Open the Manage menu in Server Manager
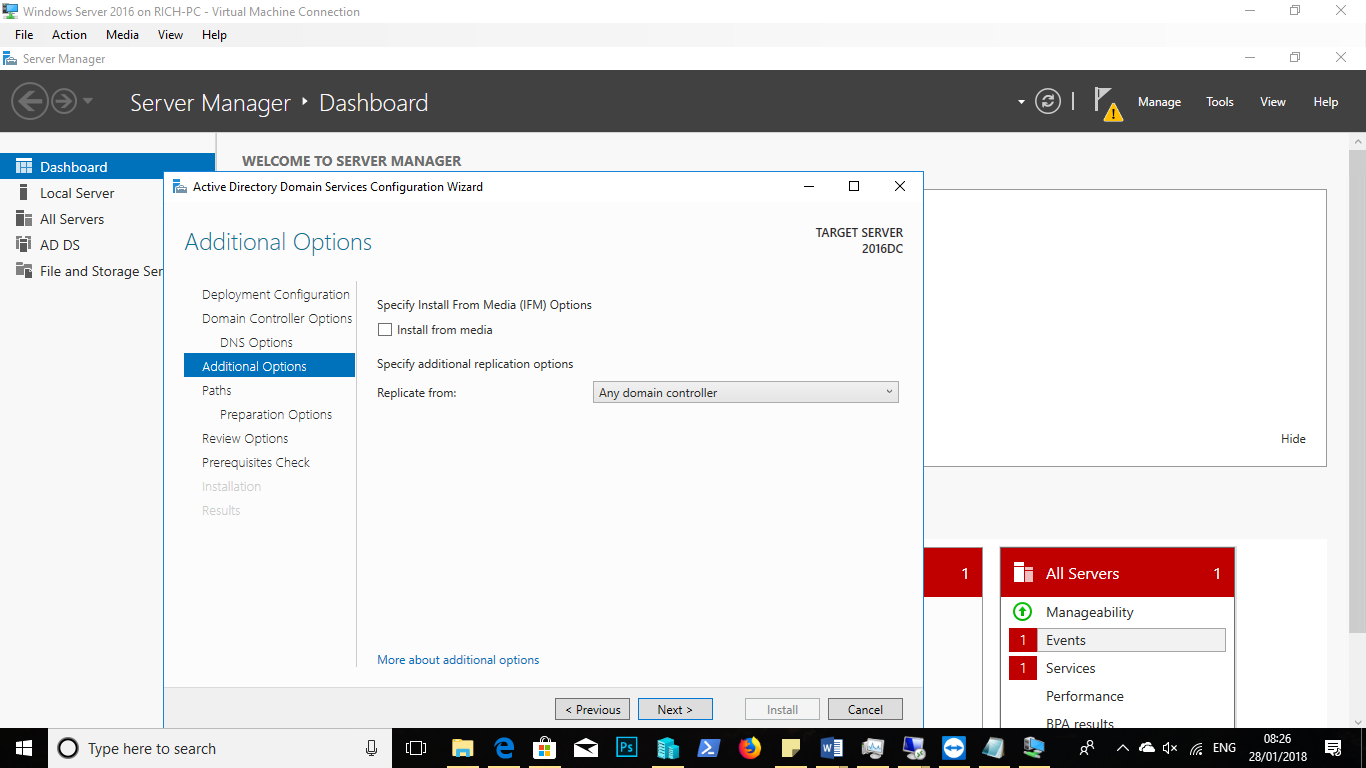The width and height of the screenshot is (1366, 768). (1159, 102)
